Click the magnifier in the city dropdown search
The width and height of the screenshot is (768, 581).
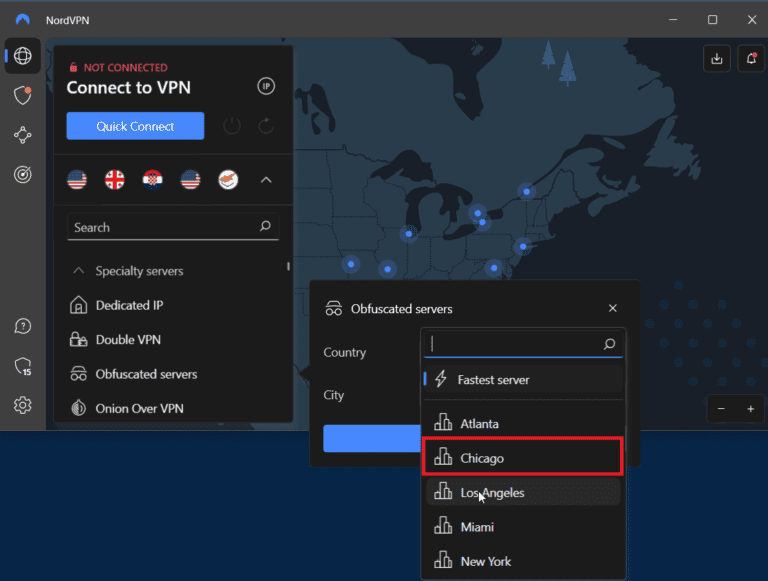point(609,344)
